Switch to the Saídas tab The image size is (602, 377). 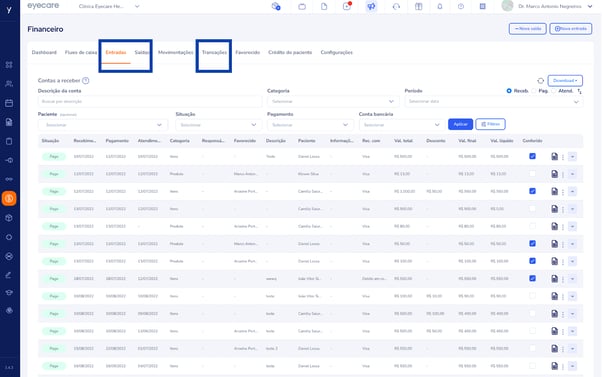coord(142,52)
